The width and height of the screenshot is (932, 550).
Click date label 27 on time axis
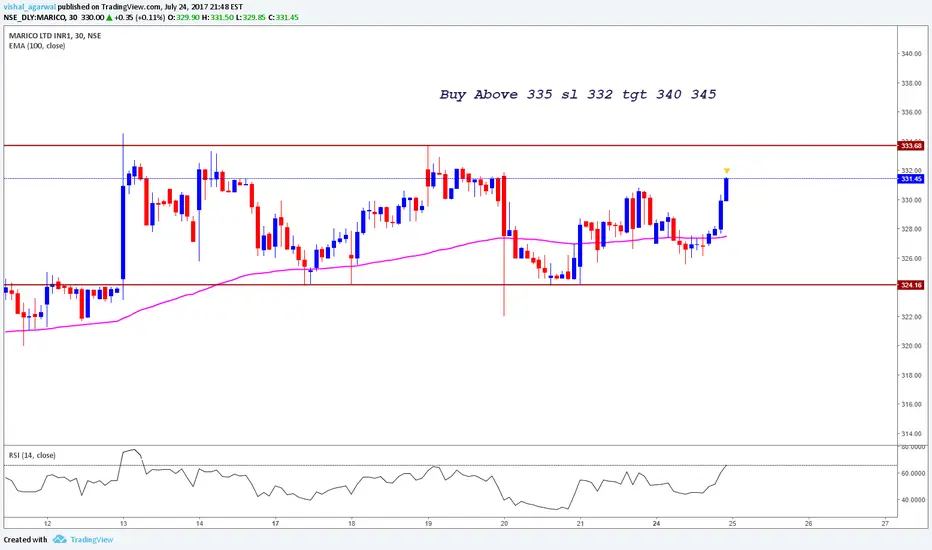[x=885, y=524]
